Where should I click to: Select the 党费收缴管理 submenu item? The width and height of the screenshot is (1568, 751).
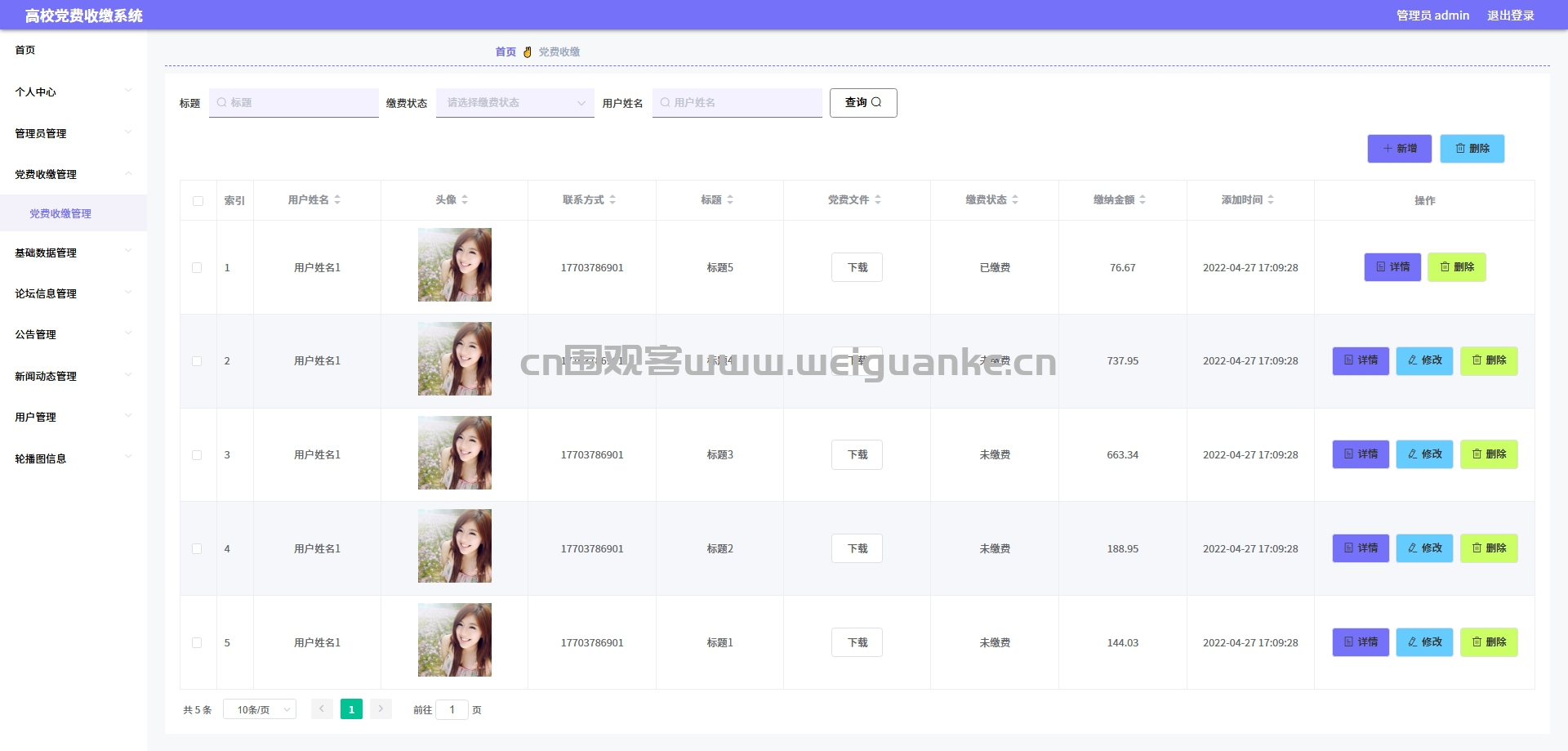[x=73, y=213]
